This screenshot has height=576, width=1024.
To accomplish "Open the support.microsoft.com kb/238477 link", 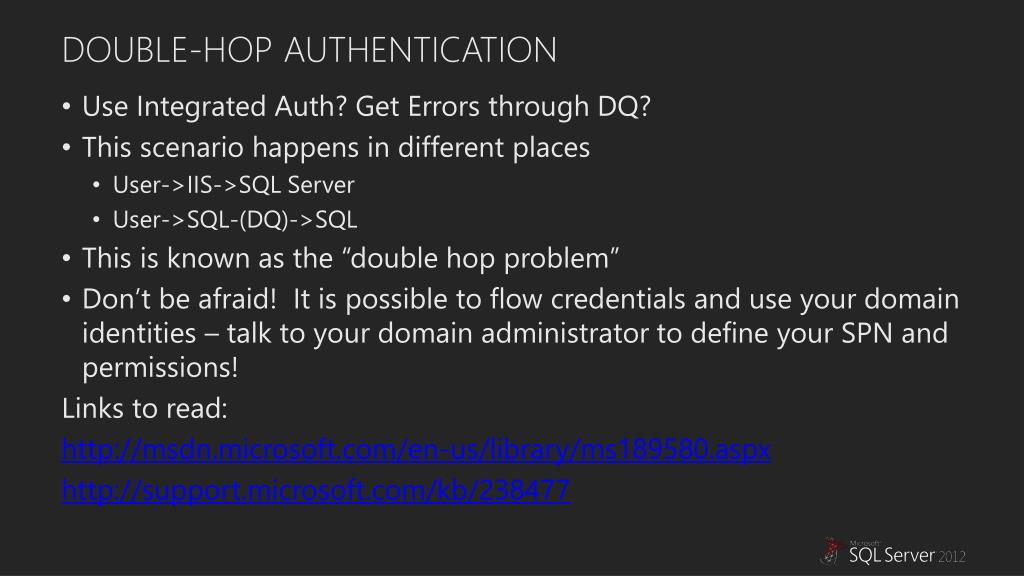I will 316,490.
